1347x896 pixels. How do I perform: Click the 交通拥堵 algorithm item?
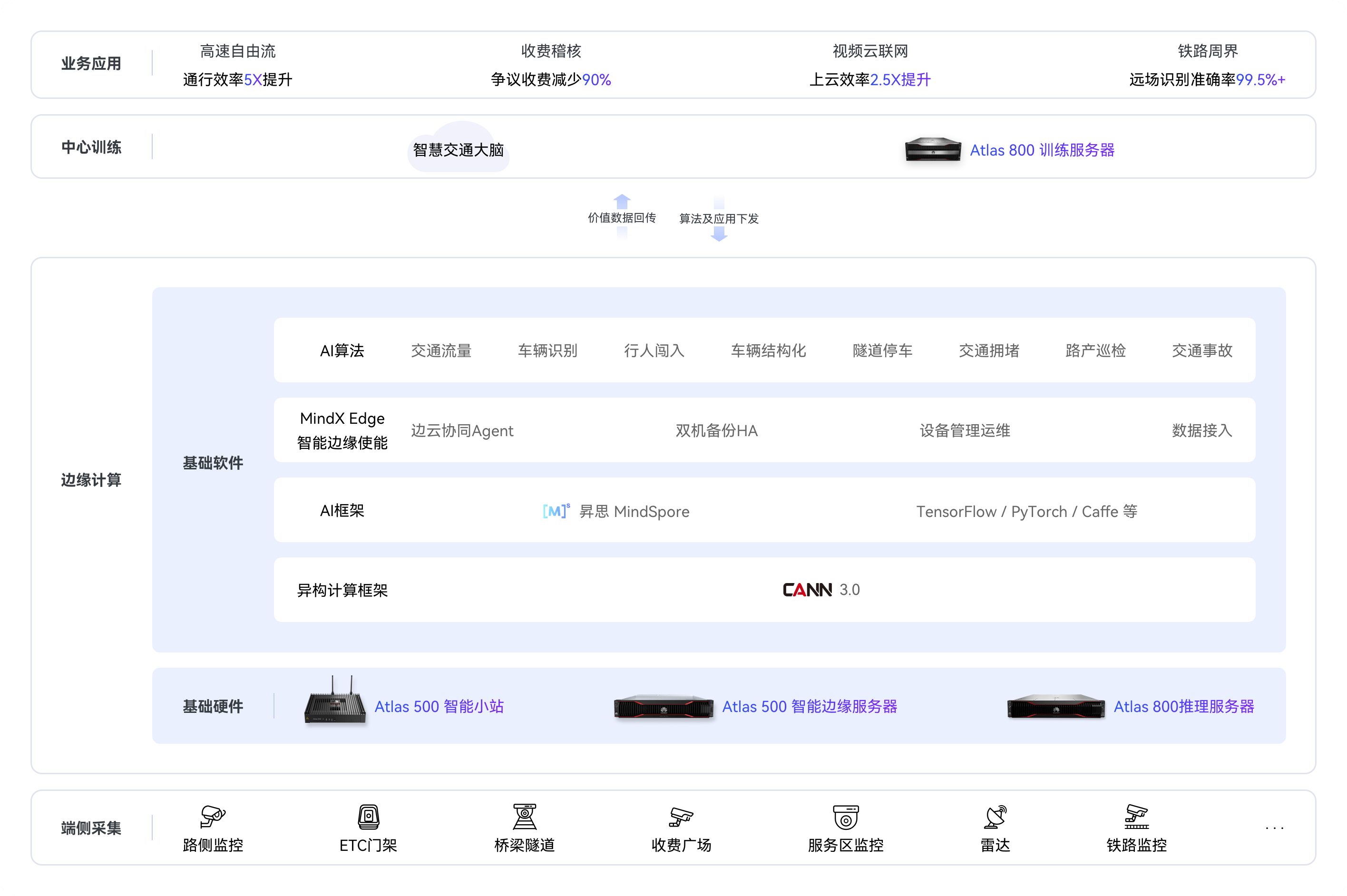click(989, 351)
